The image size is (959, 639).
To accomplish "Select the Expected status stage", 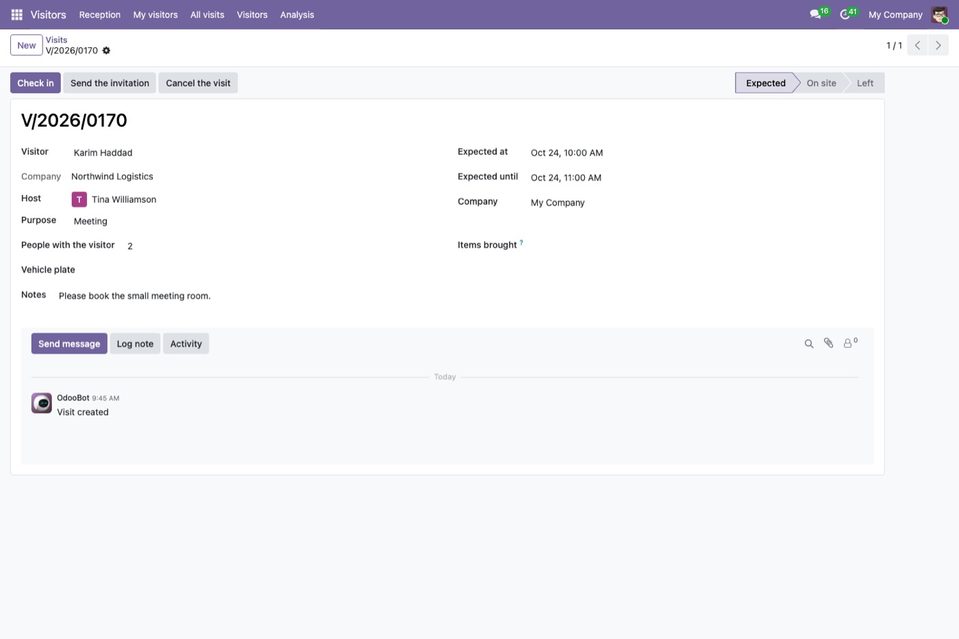I will click(766, 83).
